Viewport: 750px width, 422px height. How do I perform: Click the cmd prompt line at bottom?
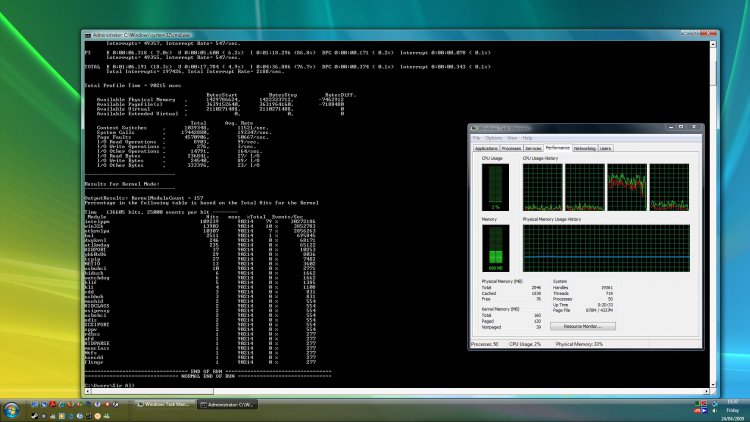coord(110,385)
